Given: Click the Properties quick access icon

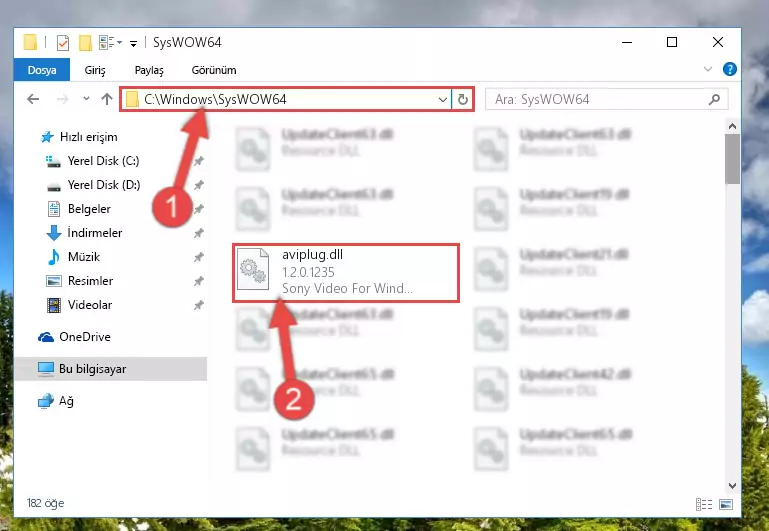Looking at the screenshot, I should (63, 43).
